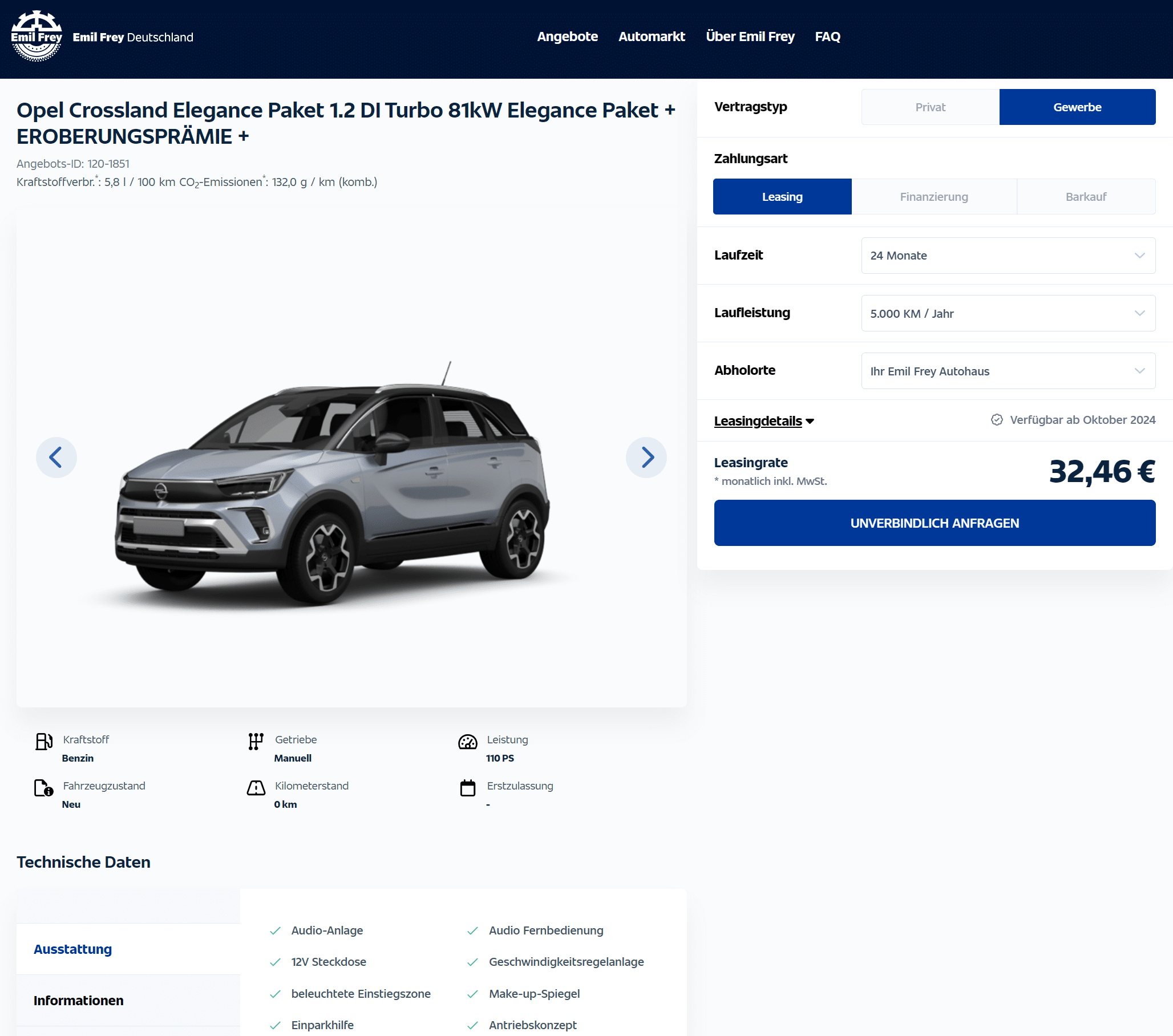Open the Abholorte Emil Frey Autohaus dropdown
This screenshot has width=1173, height=1036.
point(1008,371)
